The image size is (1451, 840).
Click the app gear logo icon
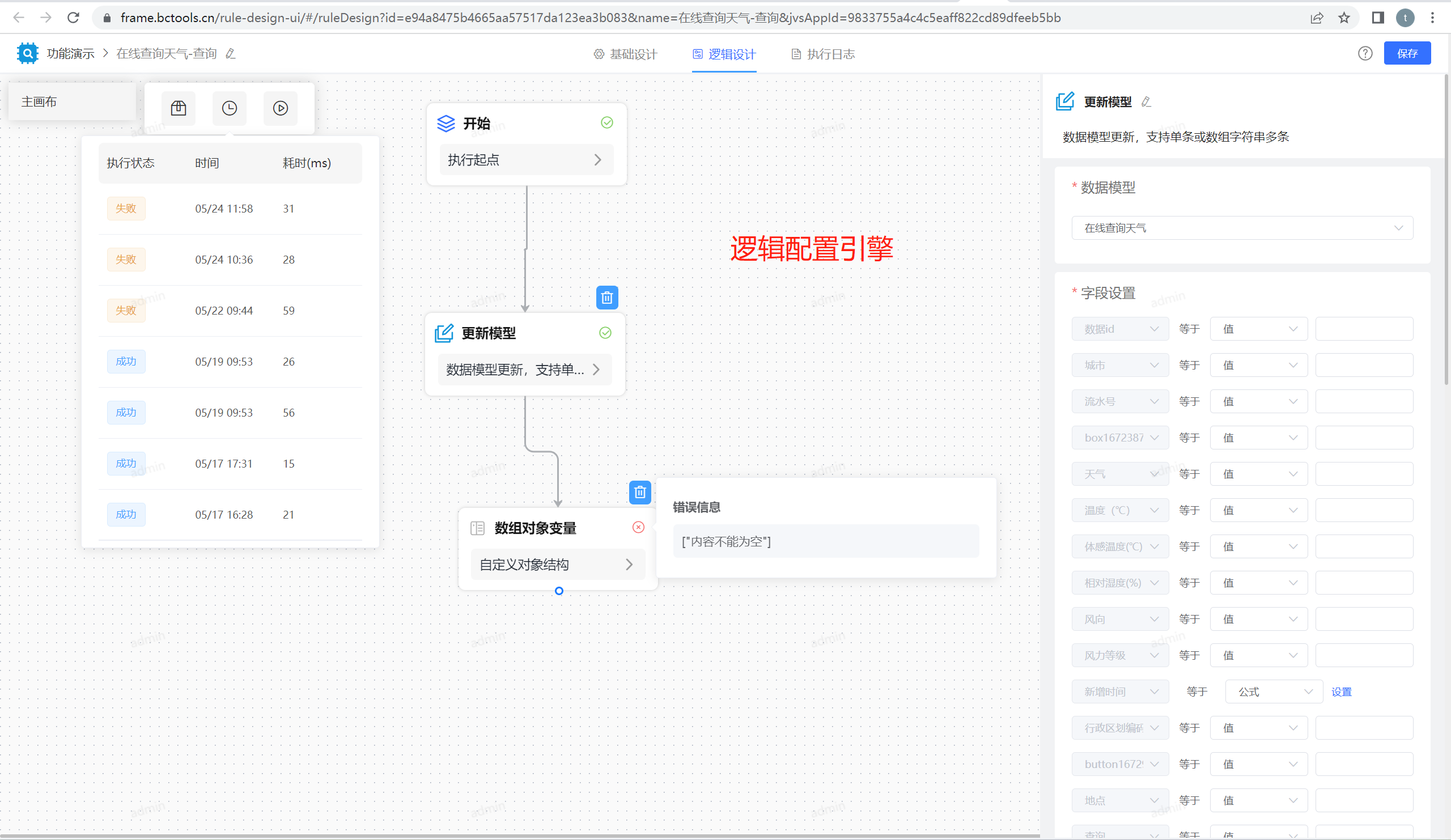click(x=27, y=53)
